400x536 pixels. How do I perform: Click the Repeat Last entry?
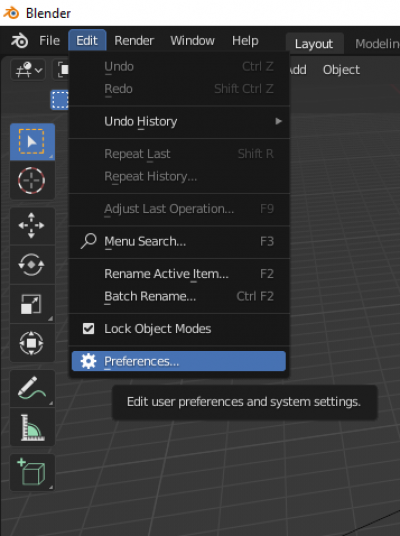tap(179, 153)
